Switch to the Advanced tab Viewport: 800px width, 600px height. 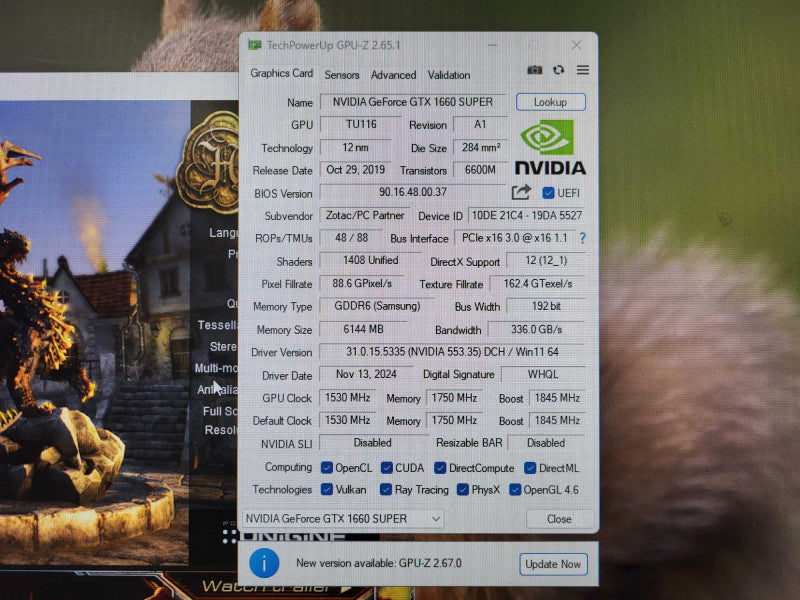point(393,75)
